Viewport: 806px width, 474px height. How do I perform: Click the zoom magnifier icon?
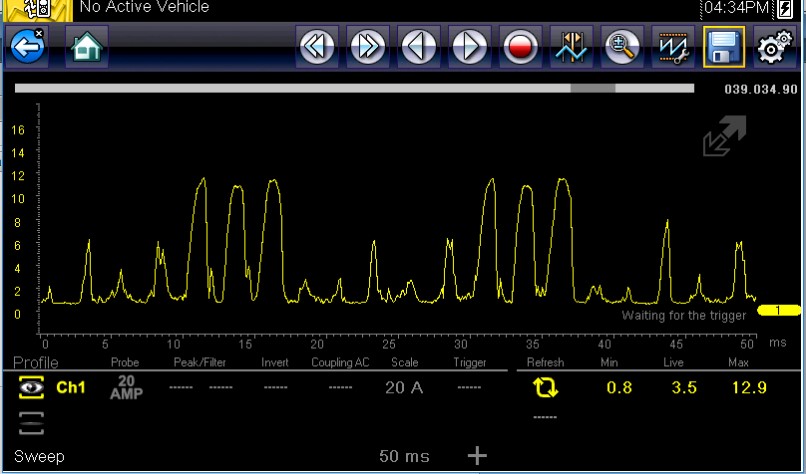[x=622, y=47]
